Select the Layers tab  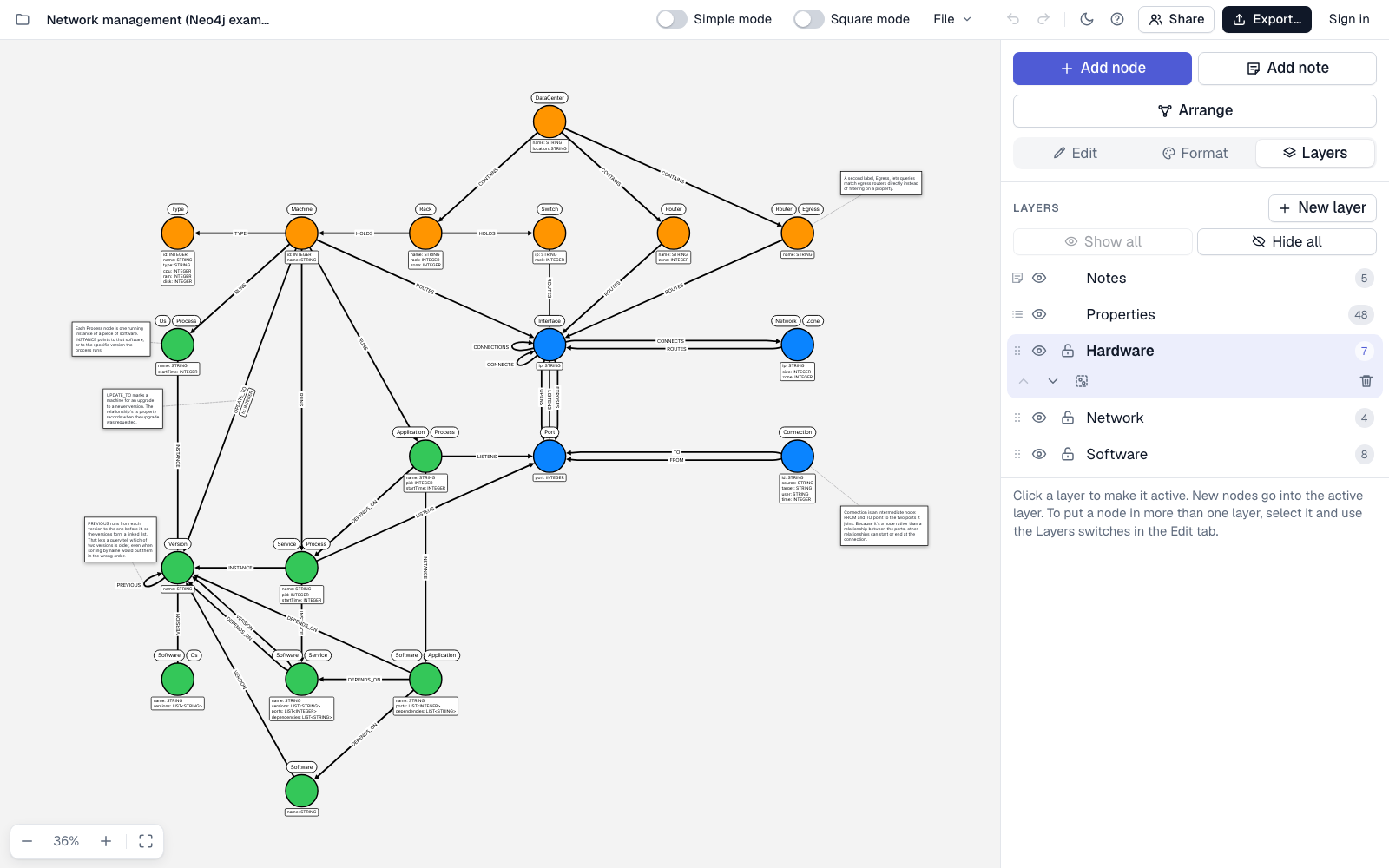click(x=1315, y=153)
